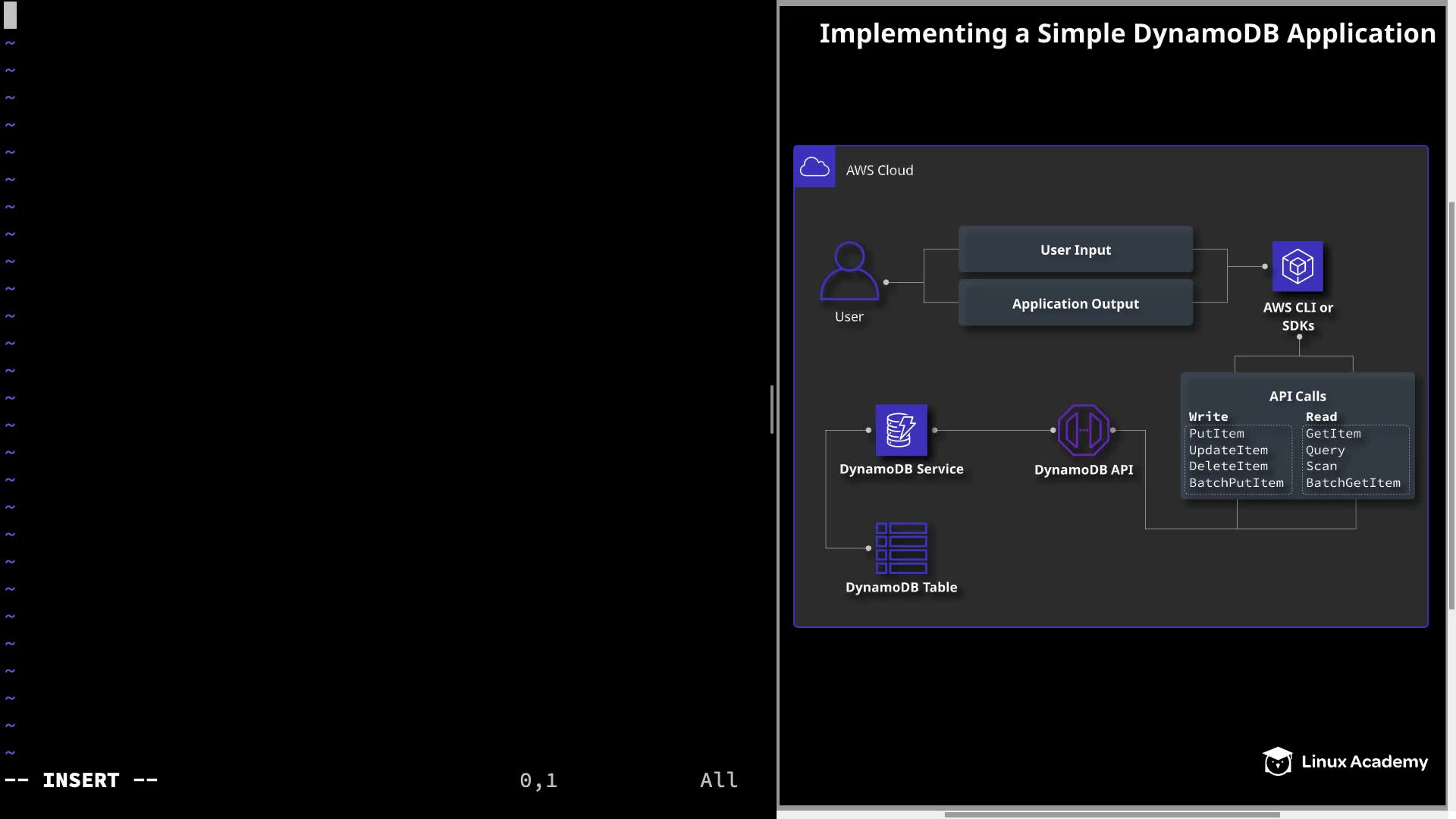
Task: Click the User person icon
Action: click(849, 271)
